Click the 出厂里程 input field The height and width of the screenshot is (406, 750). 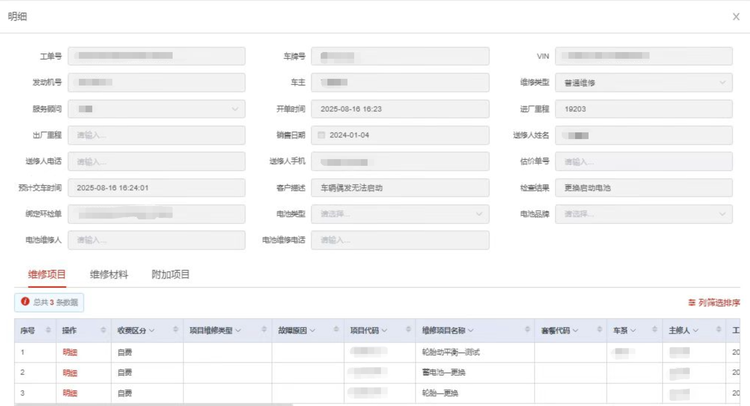pos(156,135)
